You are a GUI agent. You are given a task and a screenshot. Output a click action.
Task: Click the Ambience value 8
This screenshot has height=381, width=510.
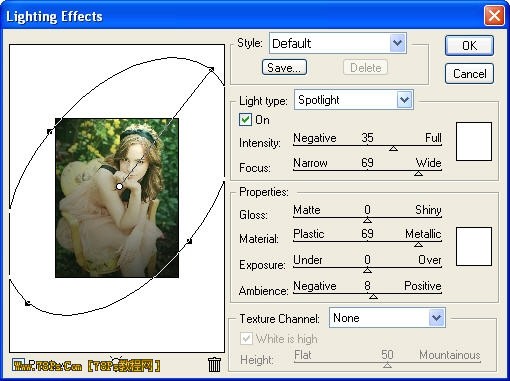coord(367,286)
